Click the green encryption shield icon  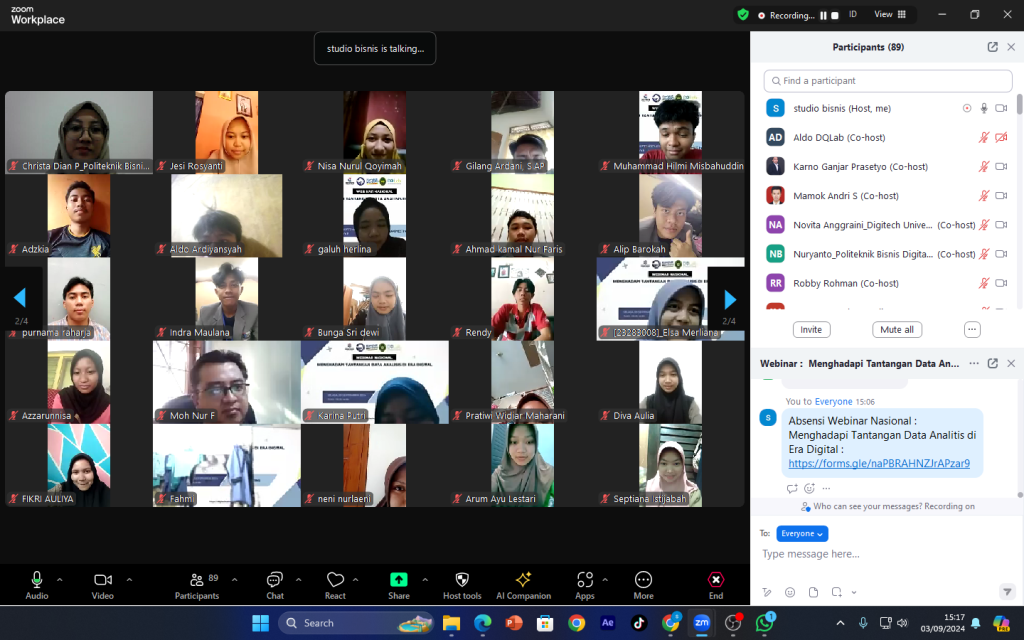[743, 14]
